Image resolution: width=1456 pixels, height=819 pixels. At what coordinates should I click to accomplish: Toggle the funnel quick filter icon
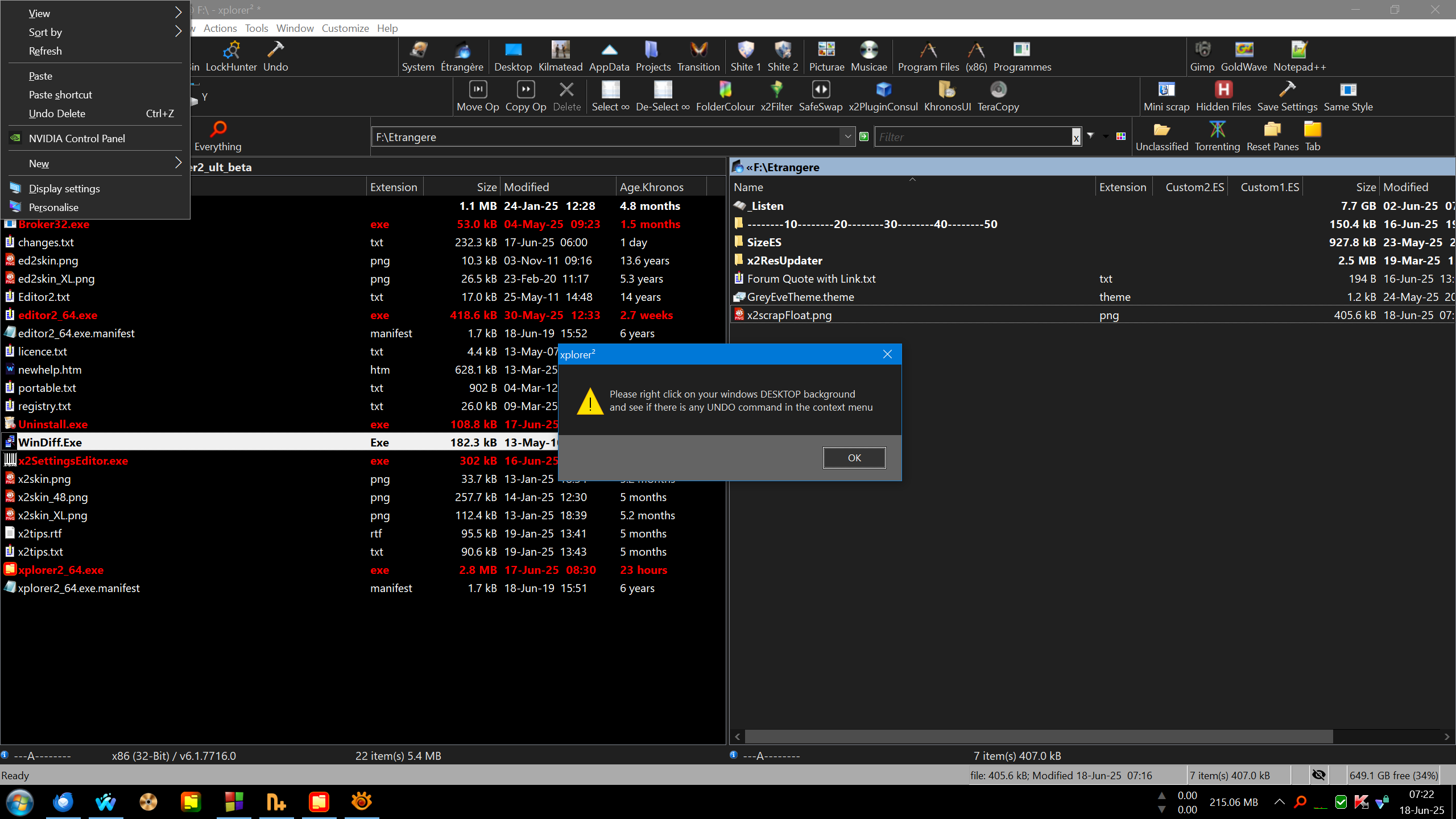coord(1090,136)
